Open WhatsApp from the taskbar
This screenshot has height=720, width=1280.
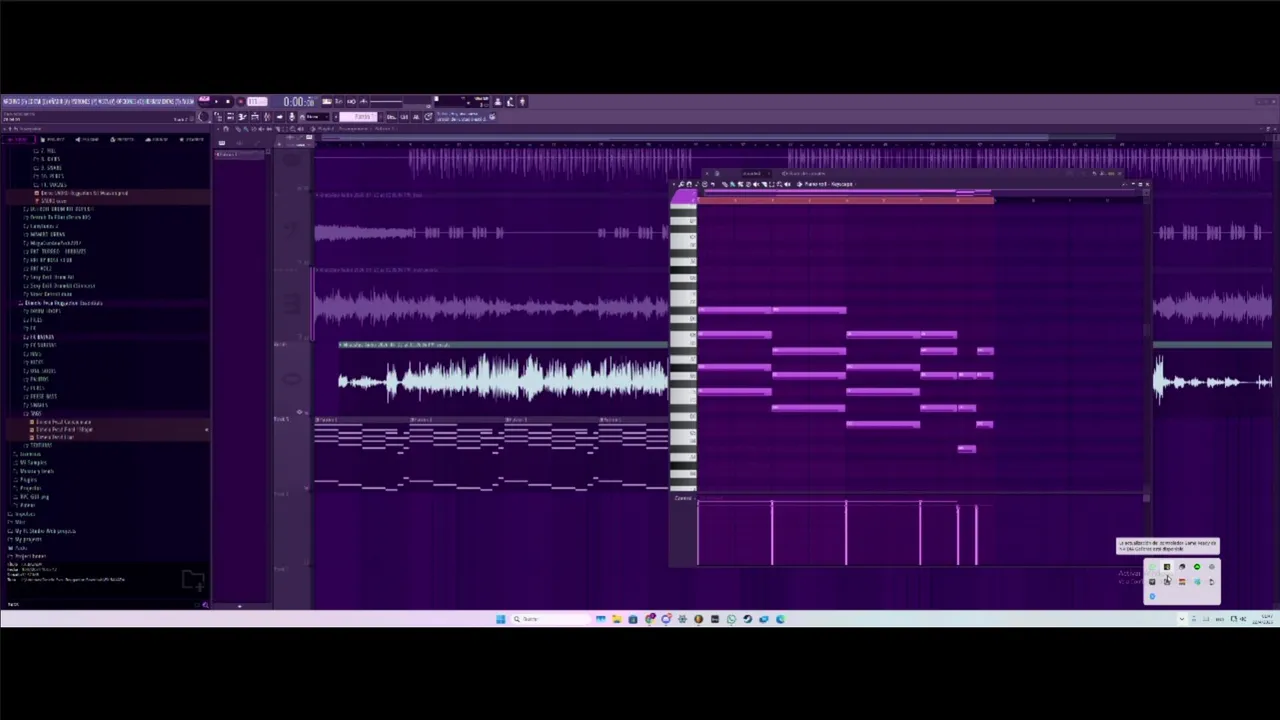point(731,619)
